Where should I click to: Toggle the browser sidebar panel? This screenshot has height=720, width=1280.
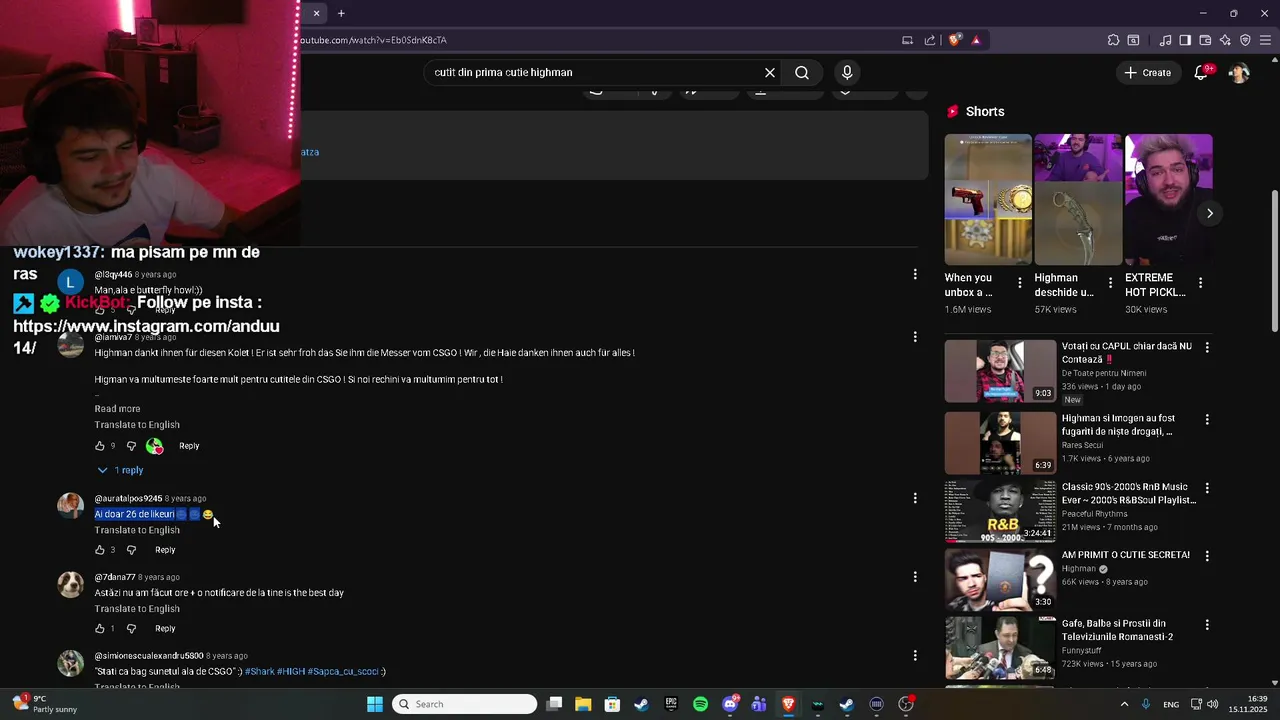pos(1185,40)
